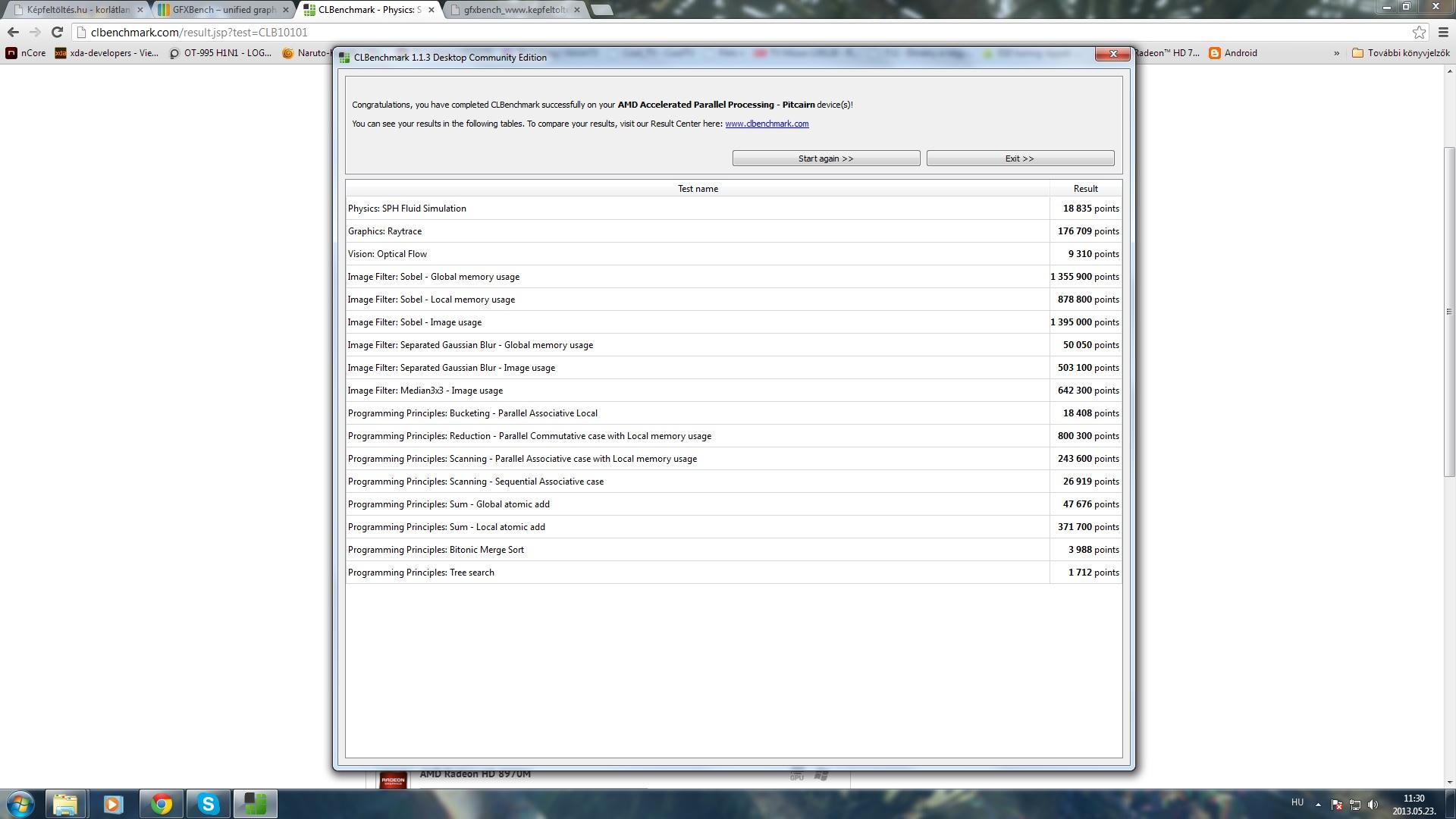The image size is (1456, 819).
Task: Close the Képfeltöltés.hu tab
Action: tap(140, 10)
